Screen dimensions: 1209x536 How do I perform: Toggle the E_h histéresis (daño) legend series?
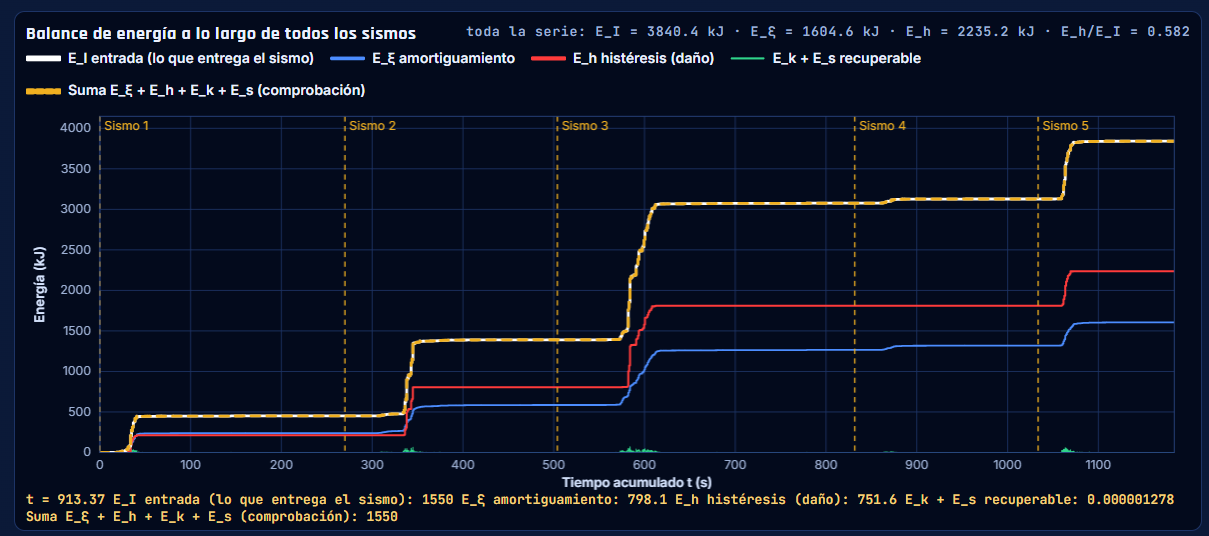[x=622, y=58]
